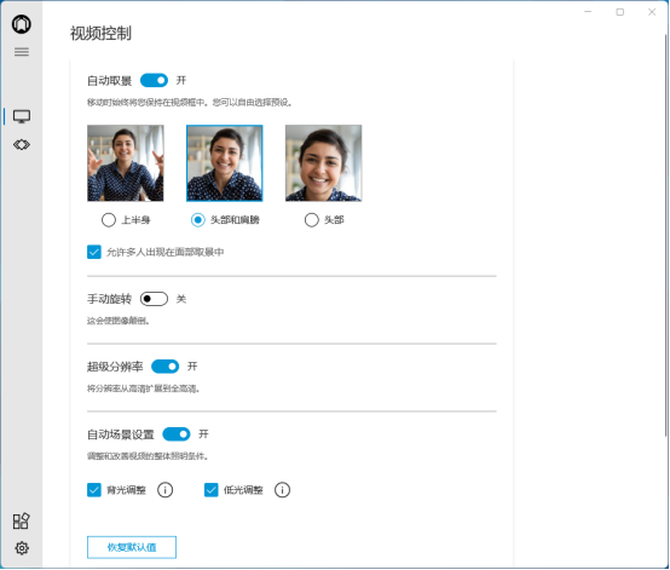Select the 头部和肩膀 radio option
This screenshot has width=670, height=570.
tap(198, 220)
